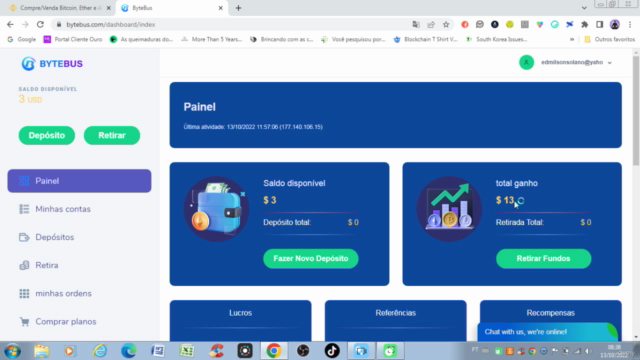640x360 pixels.
Task: Click the browser back arrow
Action: (10, 24)
